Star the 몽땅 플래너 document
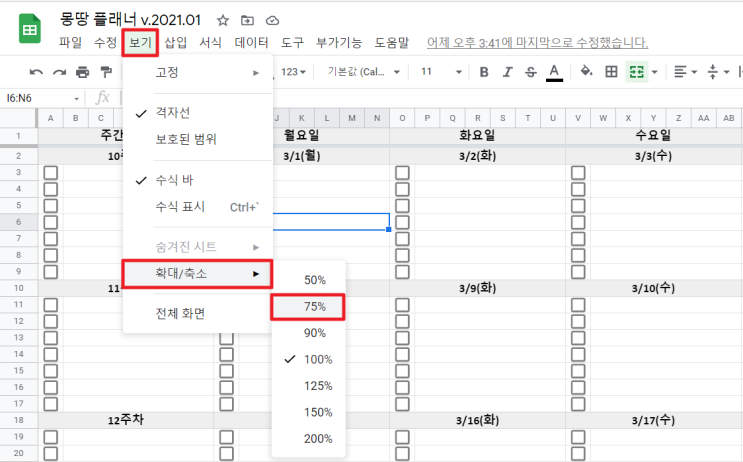The width and height of the screenshot is (743, 462). coord(223,20)
